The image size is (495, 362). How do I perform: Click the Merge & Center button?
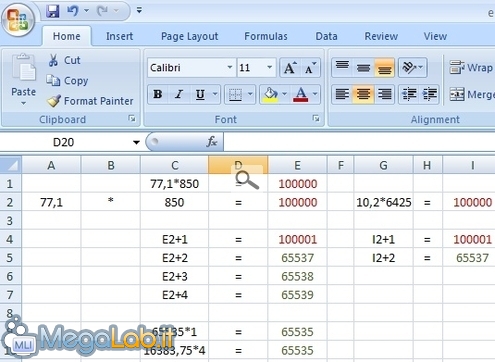pos(471,94)
